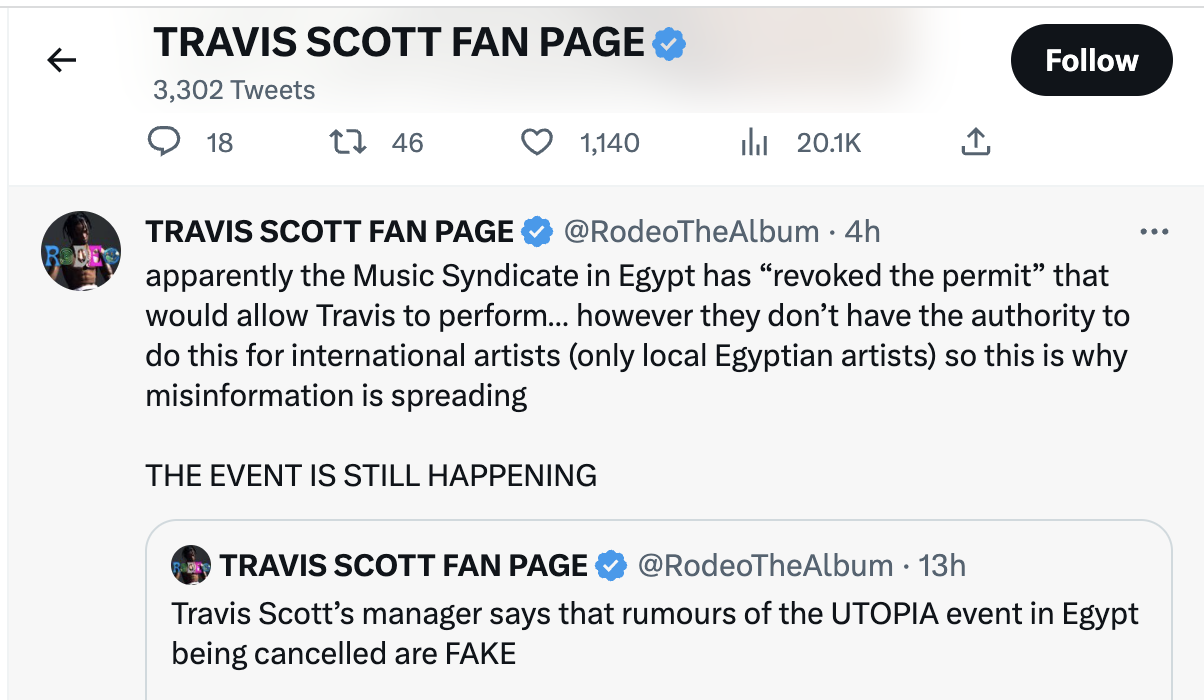This screenshot has width=1204, height=700.
Task: Click the back arrow icon
Action: pos(62,61)
